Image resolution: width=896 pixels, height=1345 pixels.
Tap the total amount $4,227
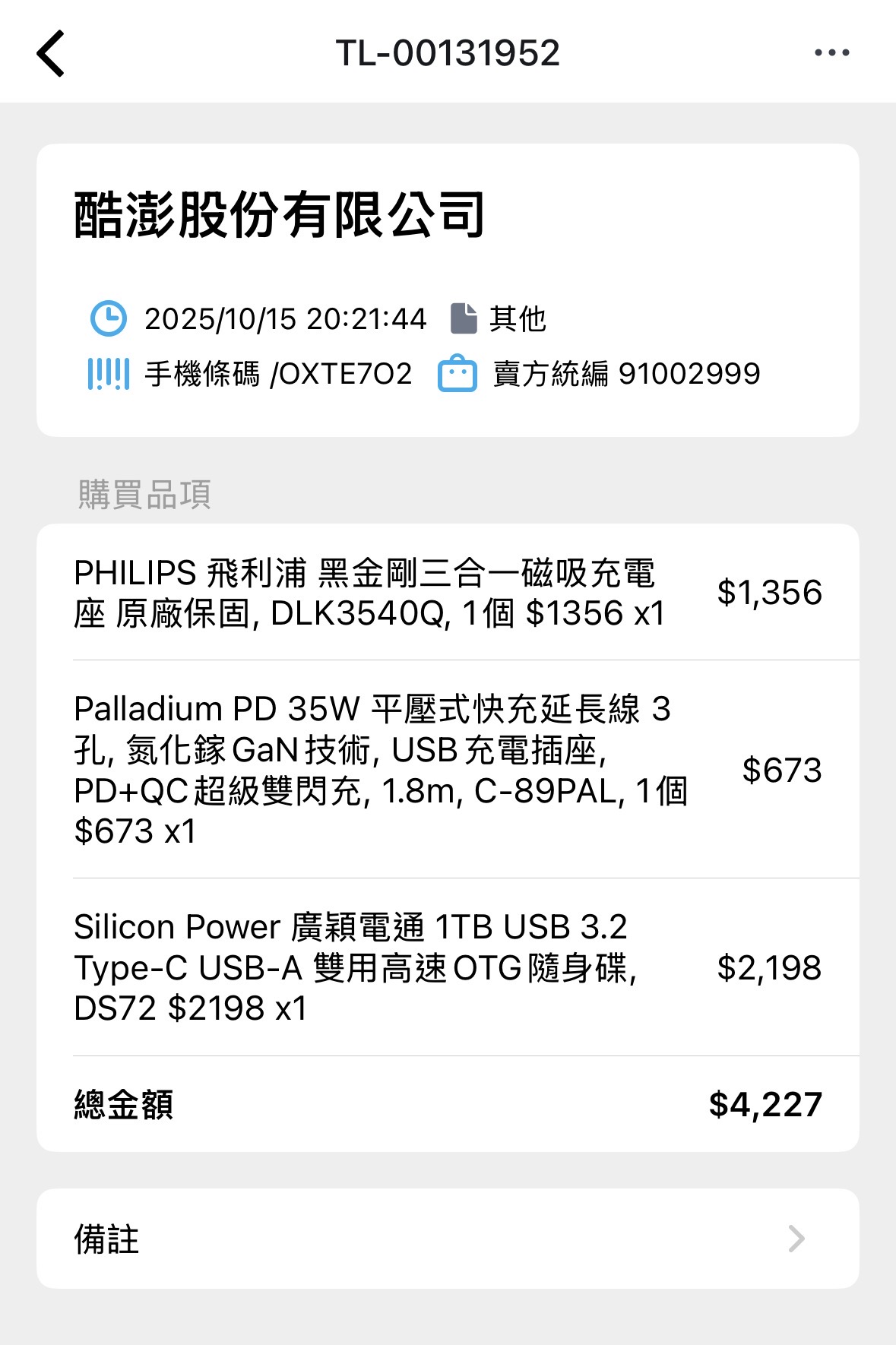pos(765,1105)
